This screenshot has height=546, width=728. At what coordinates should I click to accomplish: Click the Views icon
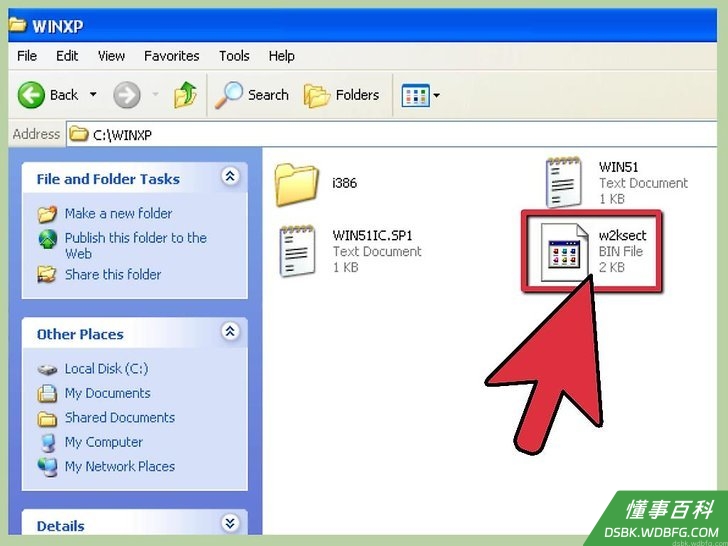click(x=416, y=95)
